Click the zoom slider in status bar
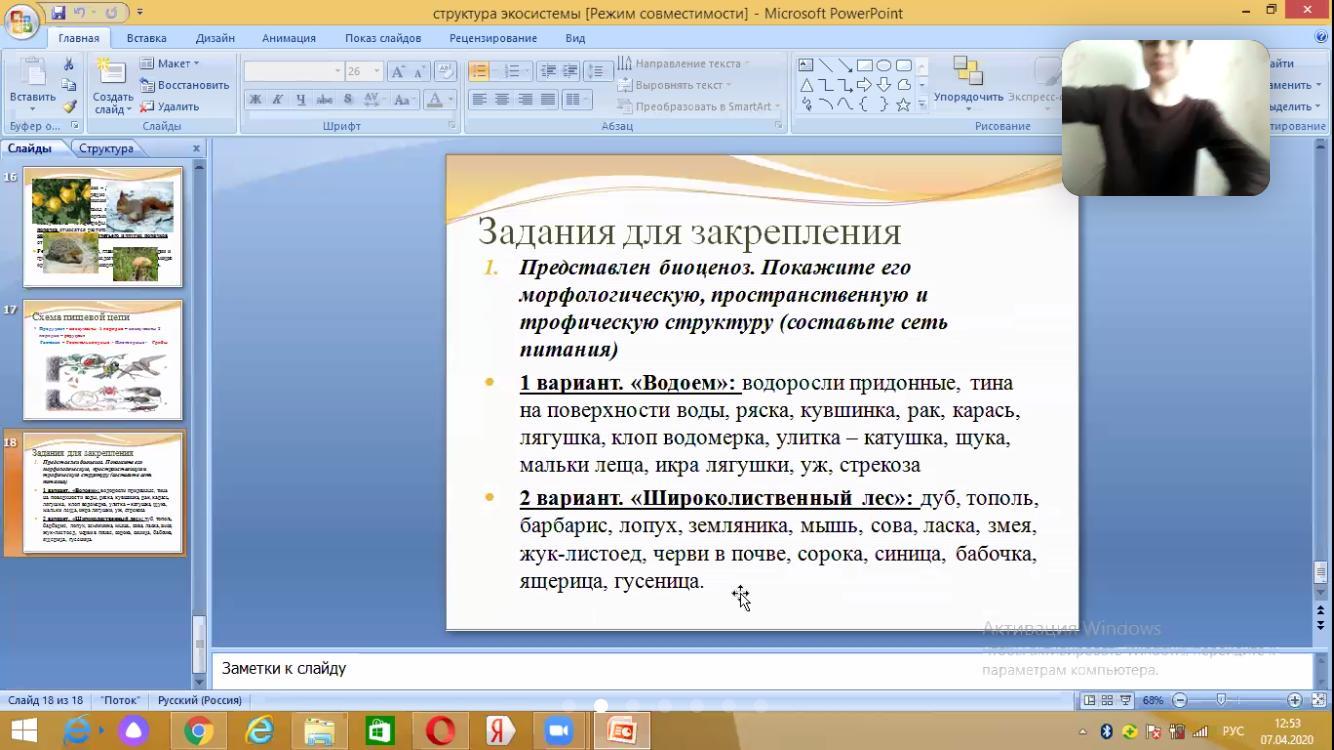 point(1221,701)
